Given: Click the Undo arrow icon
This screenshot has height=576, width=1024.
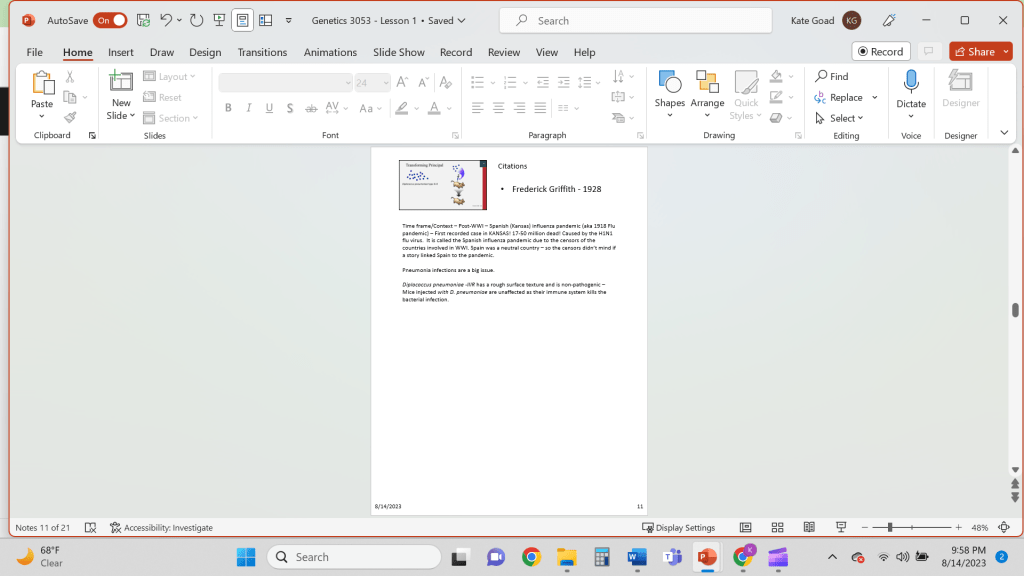Looking at the screenshot, I should pyautogui.click(x=166, y=20).
